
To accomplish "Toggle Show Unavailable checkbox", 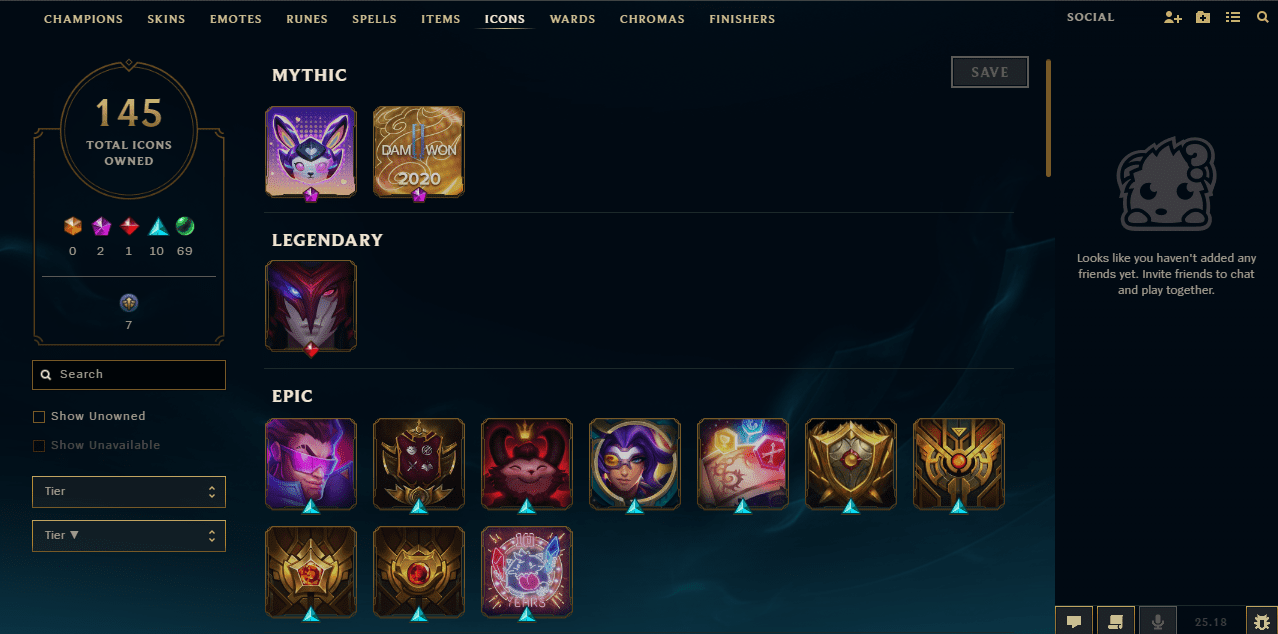I will [39, 445].
